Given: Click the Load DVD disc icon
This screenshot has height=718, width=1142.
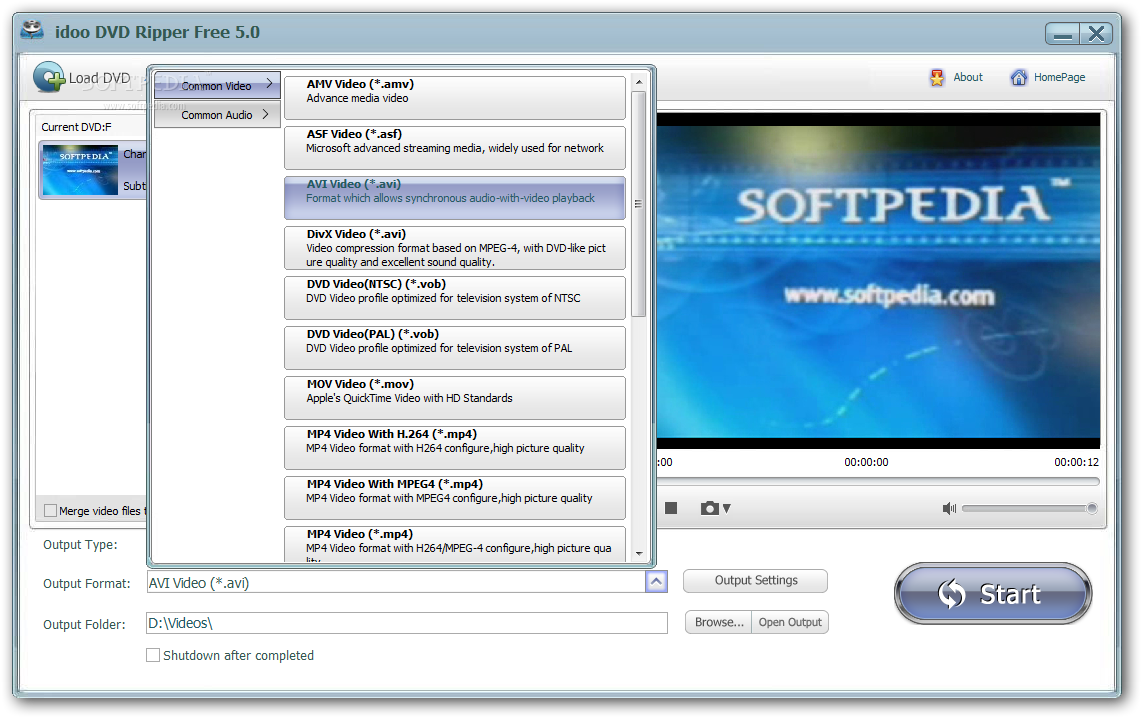Looking at the screenshot, I should 49,77.
